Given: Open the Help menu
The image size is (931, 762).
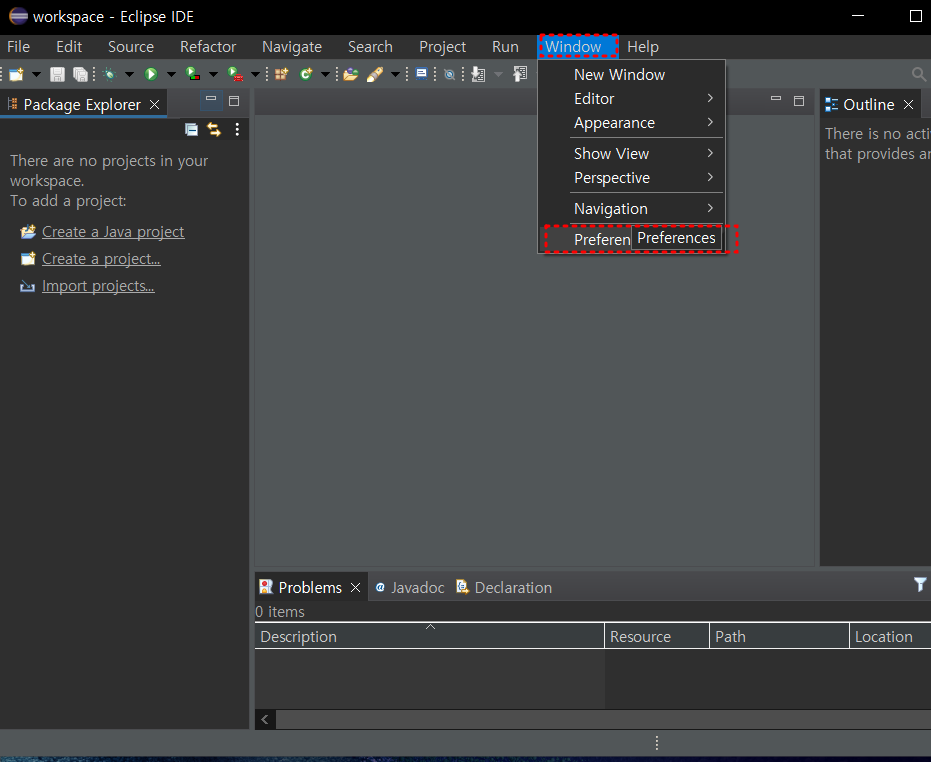Looking at the screenshot, I should 643,47.
